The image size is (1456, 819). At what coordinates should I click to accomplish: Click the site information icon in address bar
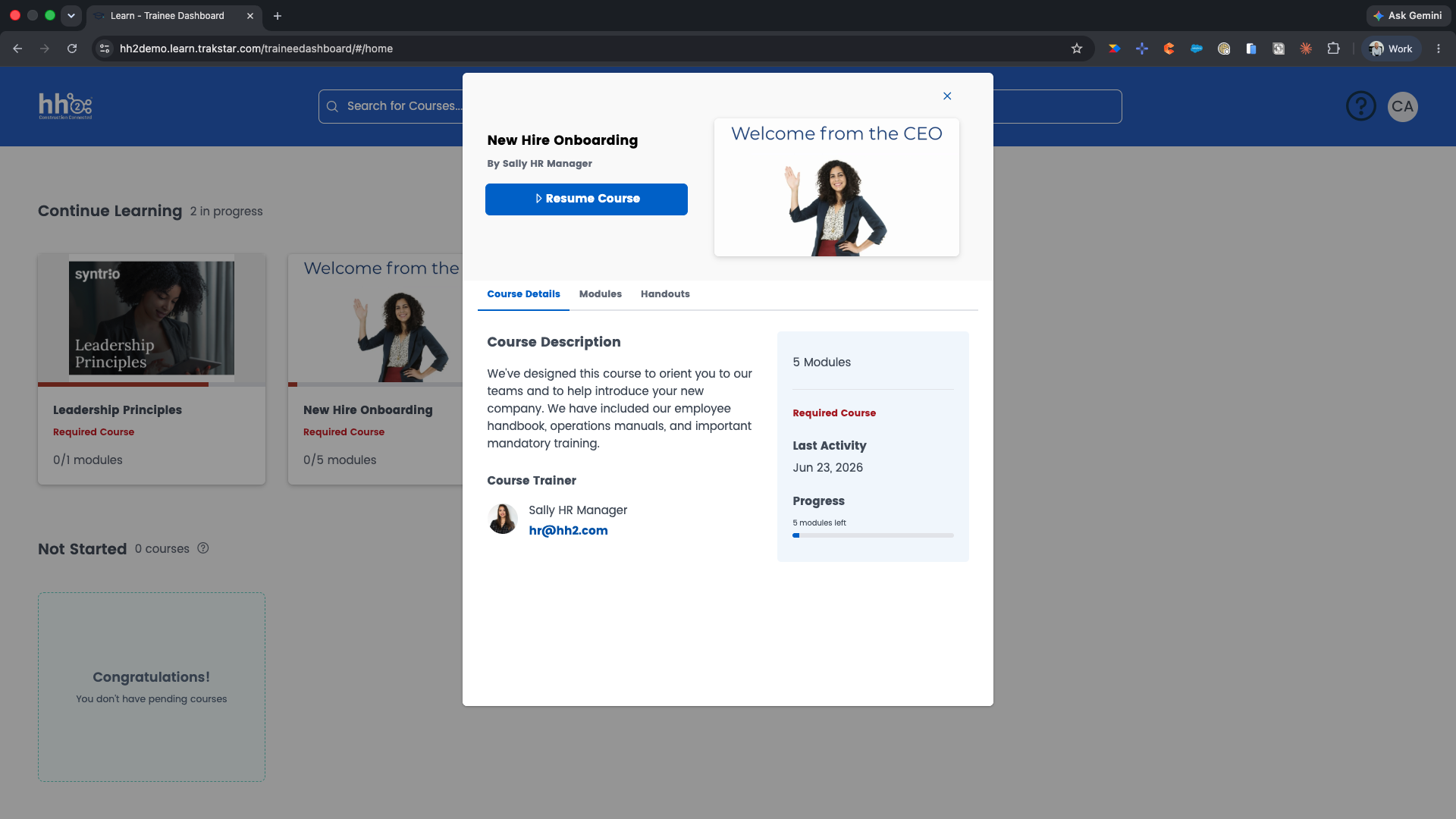(x=105, y=49)
